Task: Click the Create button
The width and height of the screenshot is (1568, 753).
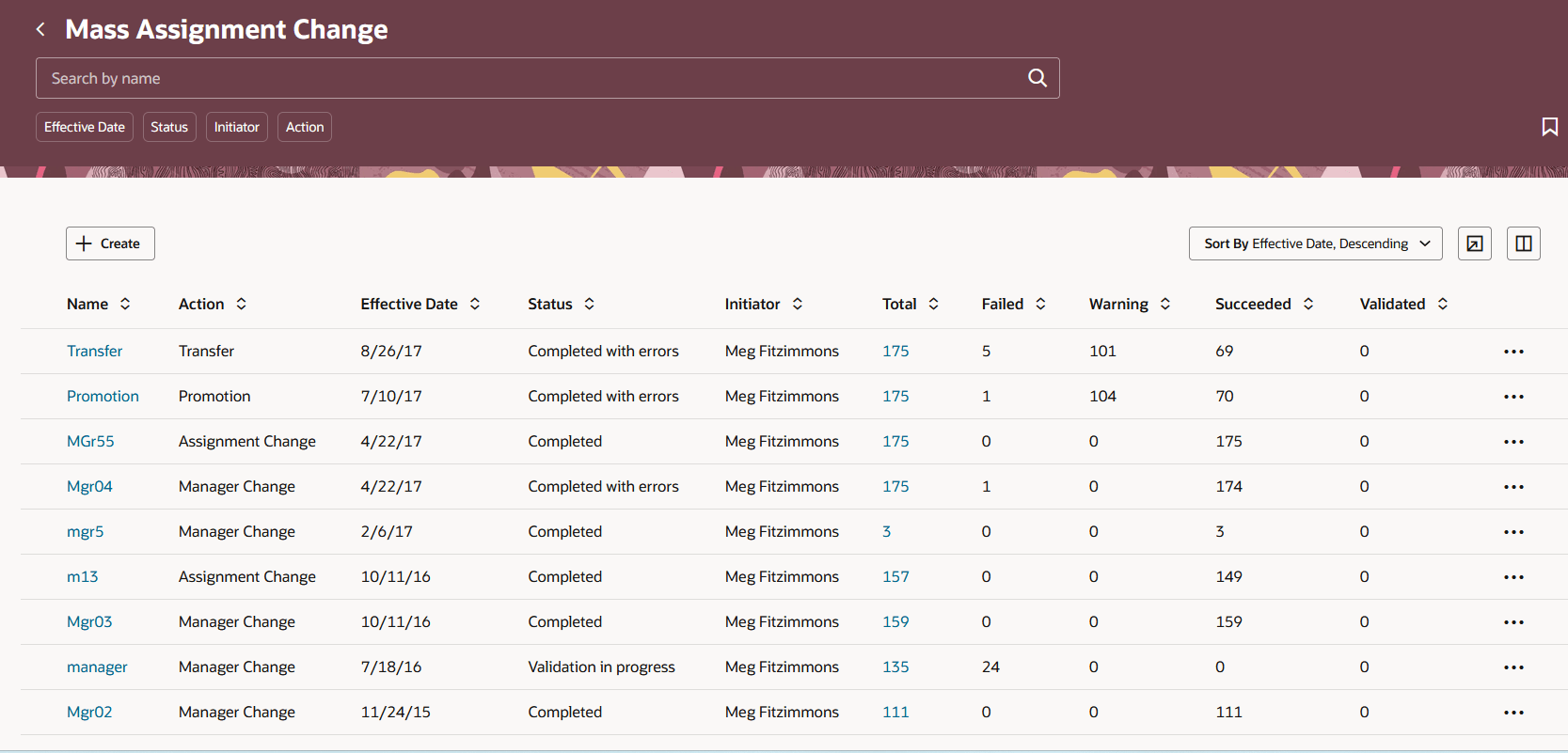Action: coord(110,243)
